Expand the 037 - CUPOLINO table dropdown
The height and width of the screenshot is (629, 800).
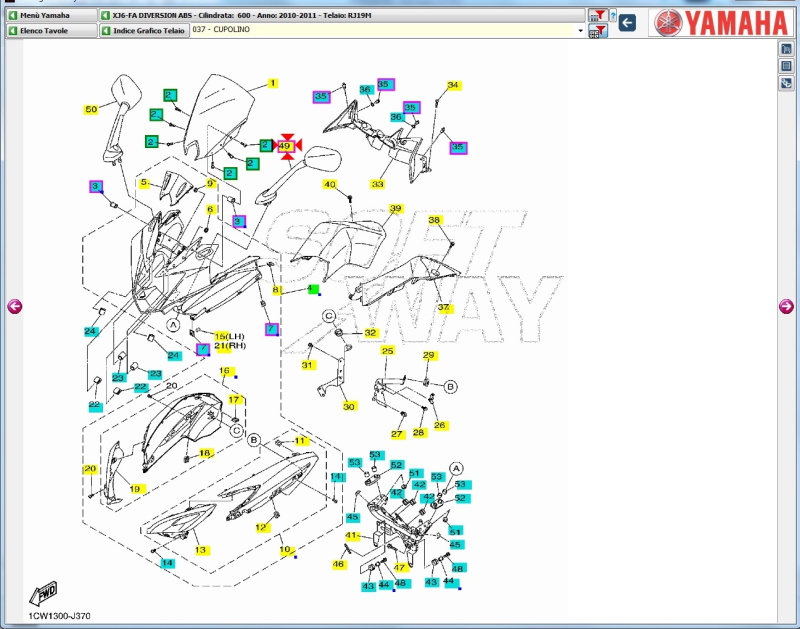click(581, 31)
